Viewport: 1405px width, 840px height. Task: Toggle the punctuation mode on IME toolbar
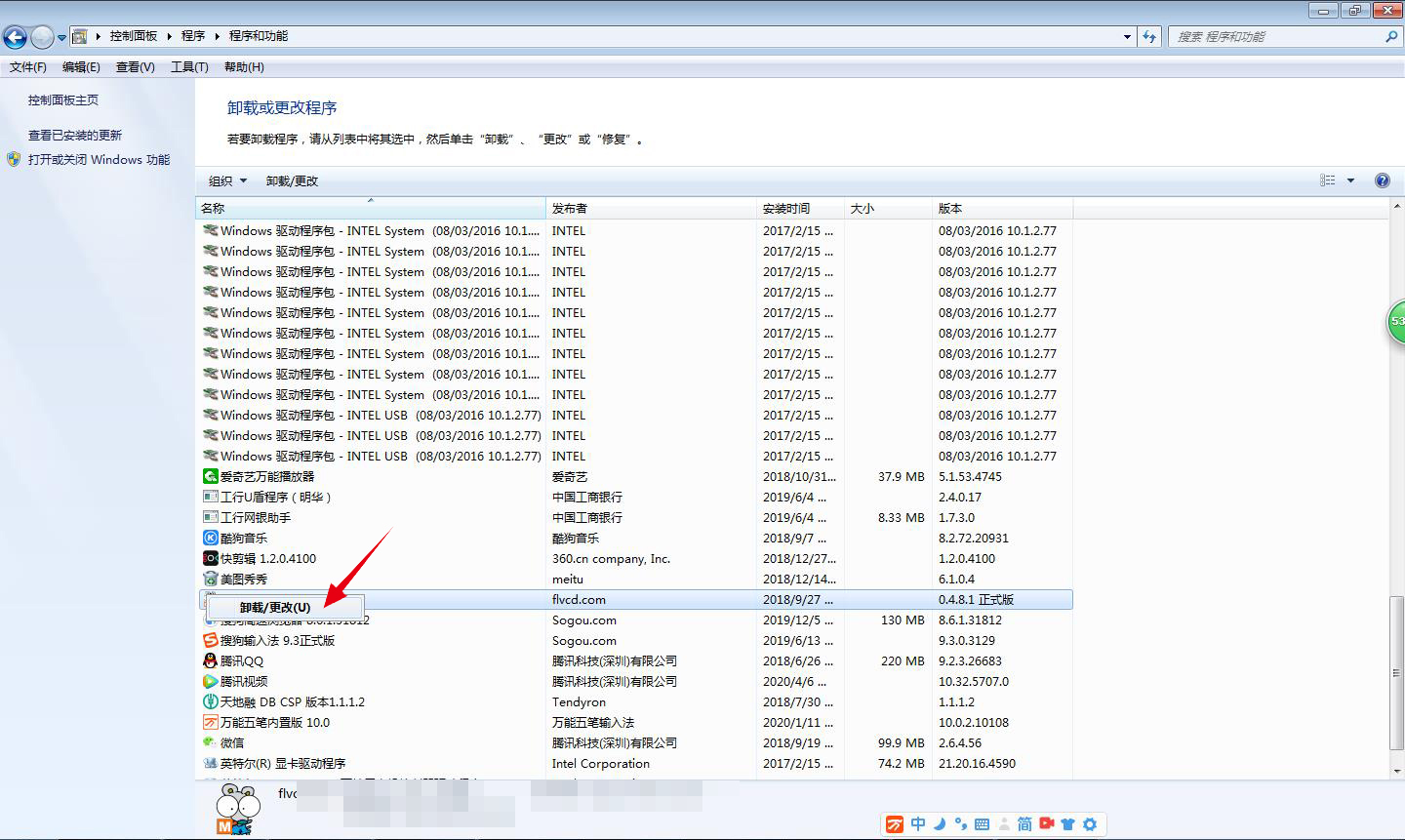(x=961, y=824)
